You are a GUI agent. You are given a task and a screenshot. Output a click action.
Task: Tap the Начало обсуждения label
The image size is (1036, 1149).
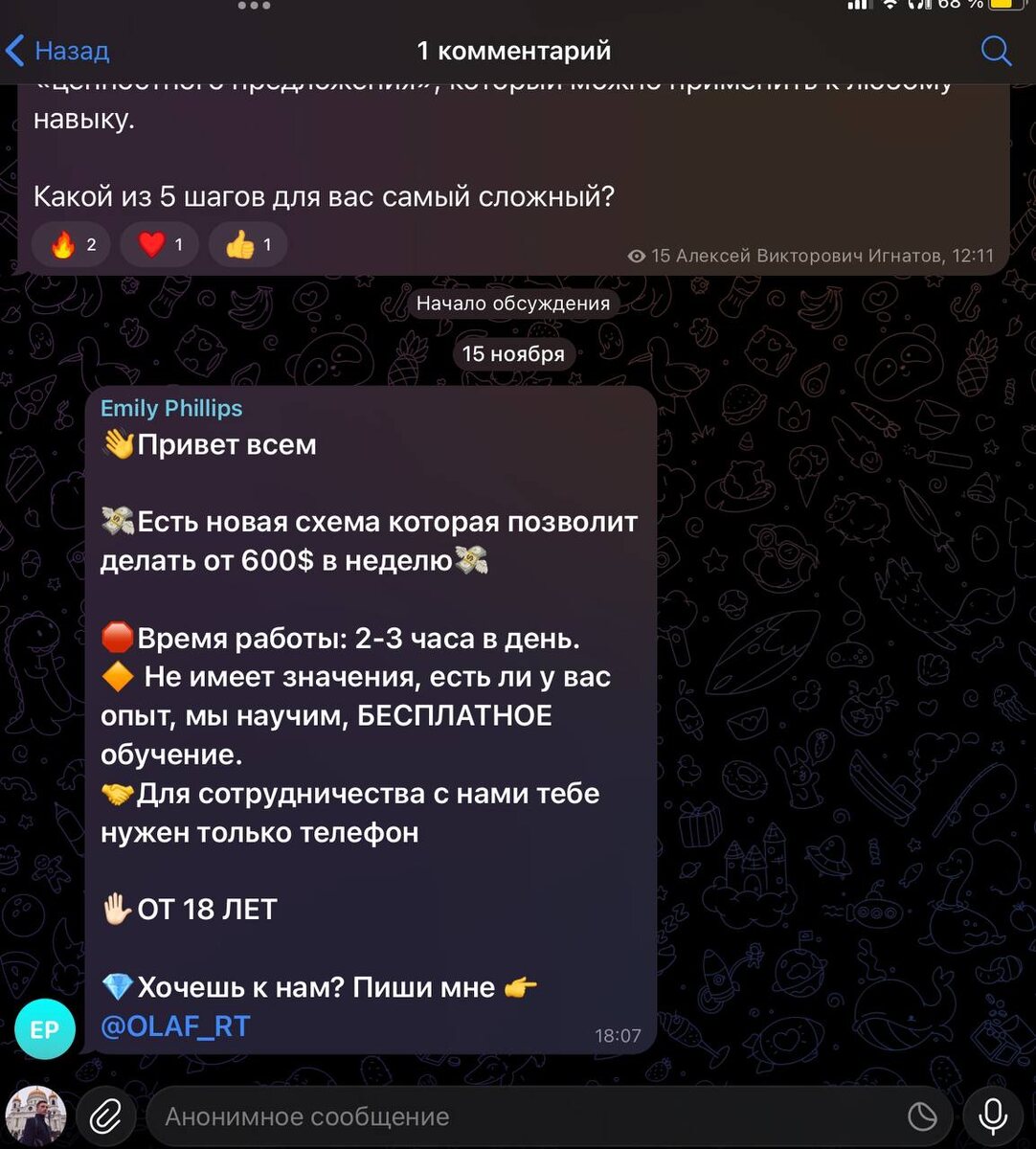(513, 304)
